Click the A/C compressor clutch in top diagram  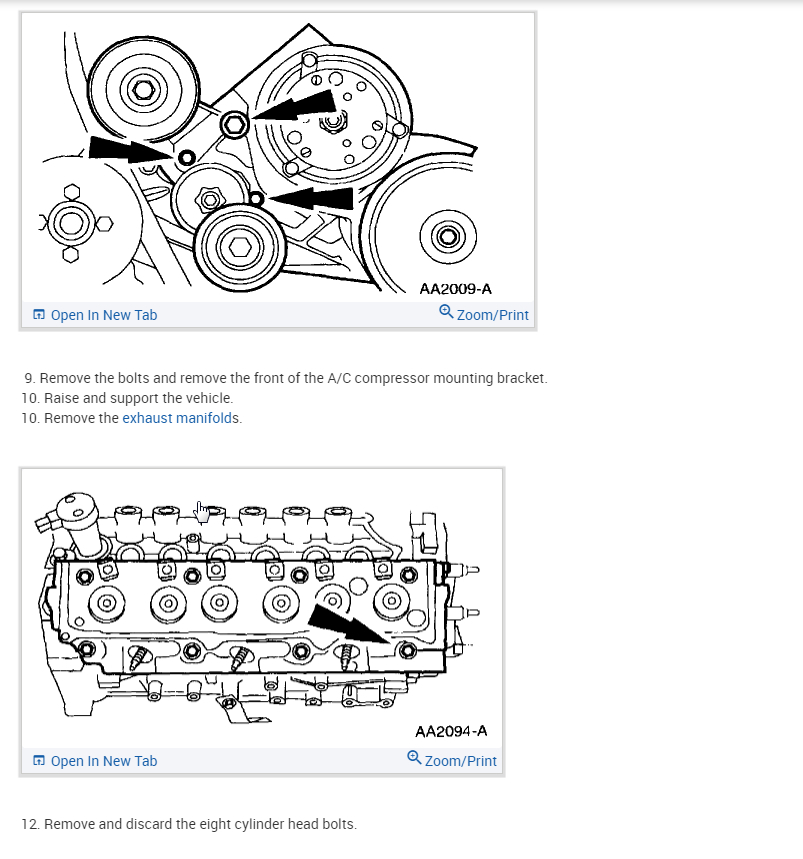tap(332, 116)
